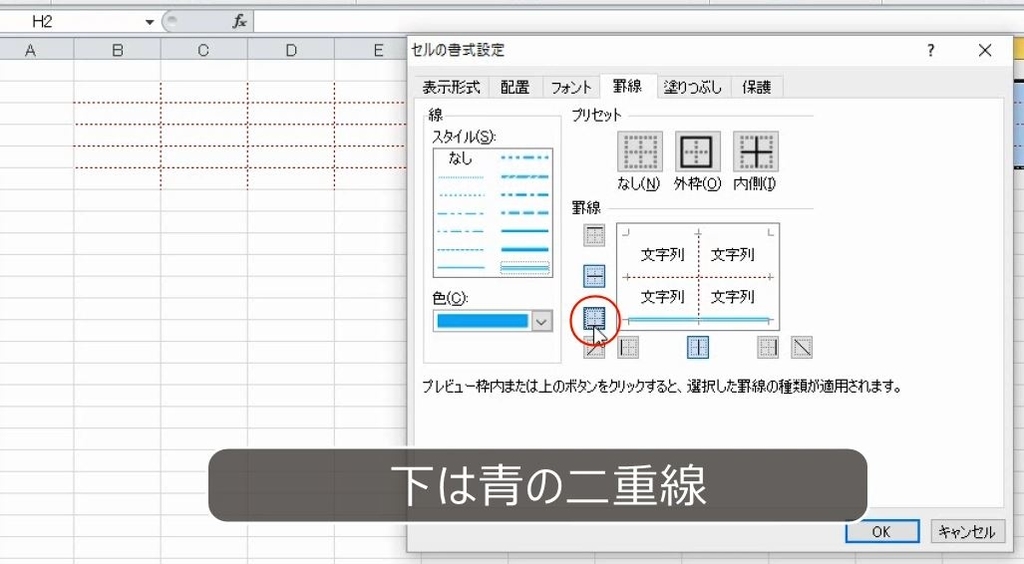Select the medium dashed line style

click(524, 213)
